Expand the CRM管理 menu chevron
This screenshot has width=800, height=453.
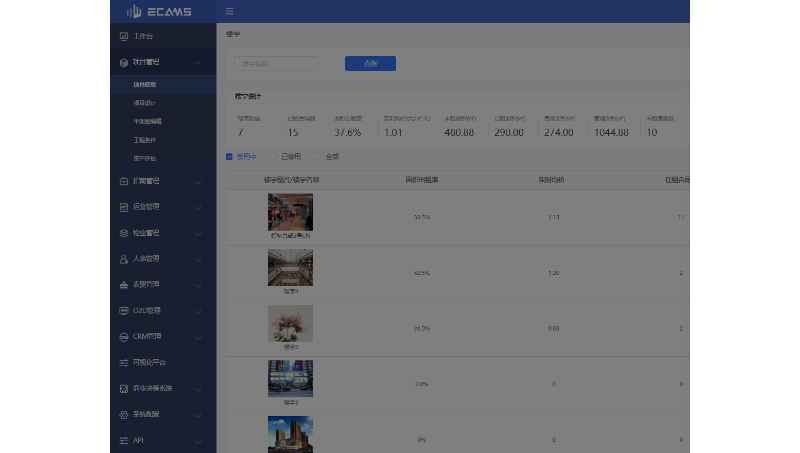(198, 336)
